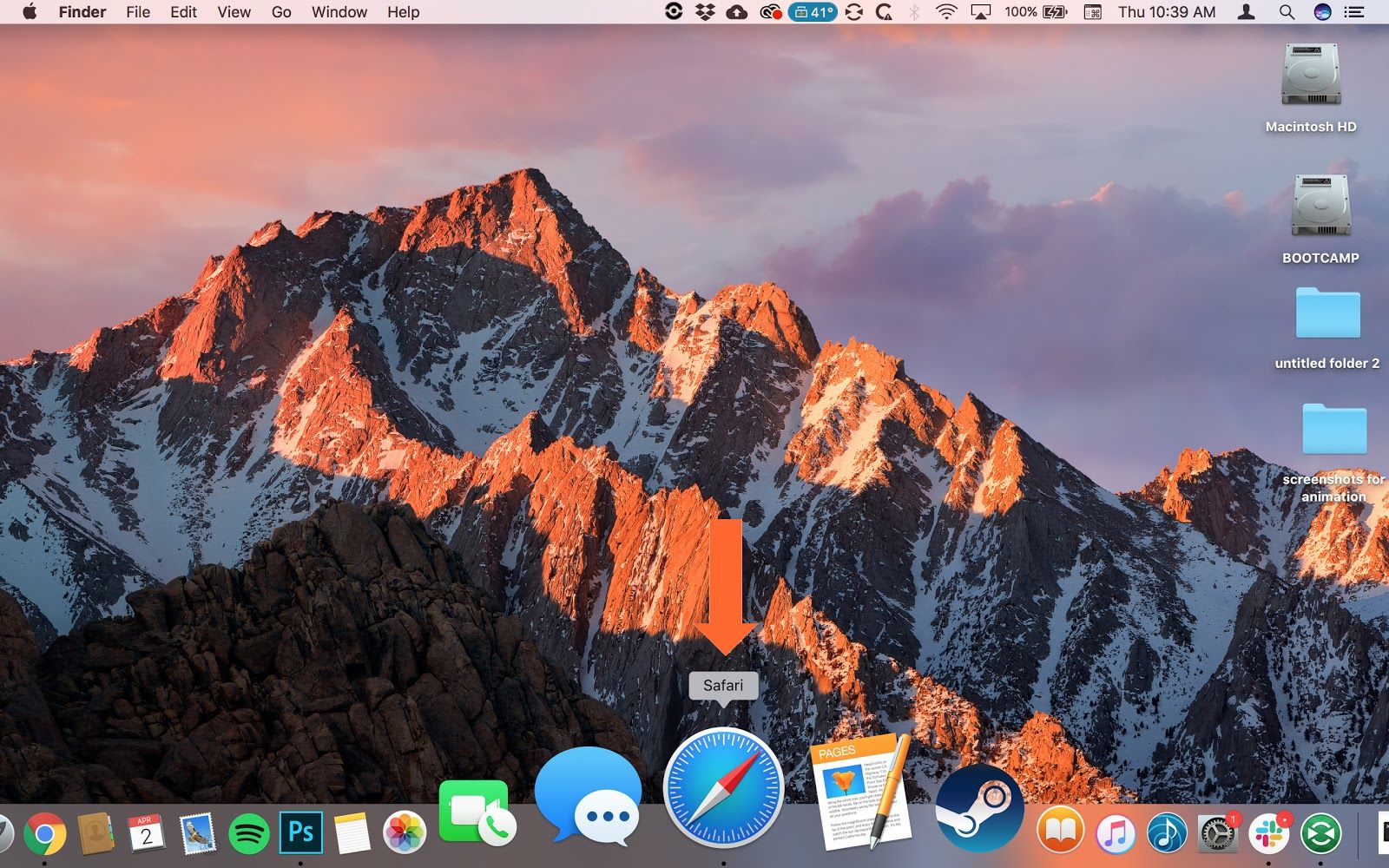This screenshot has width=1389, height=868.
Task: Open the Help menu
Action: click(x=403, y=12)
